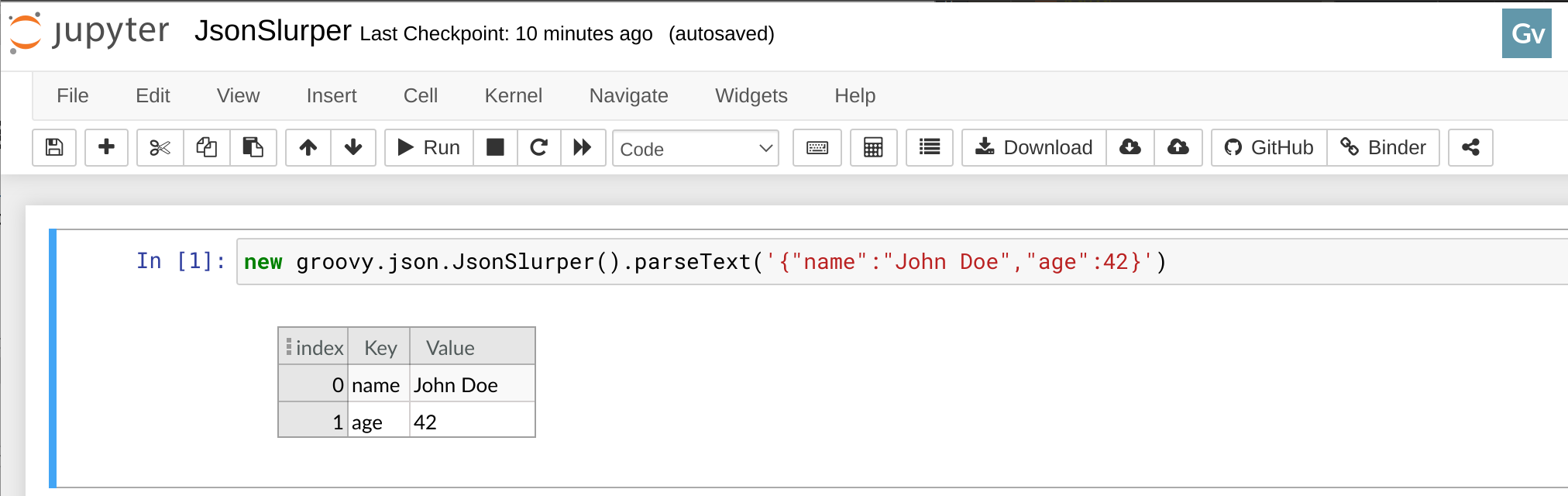Open the command palette keyboard icon
This screenshot has height=496, width=1568.
[817, 147]
